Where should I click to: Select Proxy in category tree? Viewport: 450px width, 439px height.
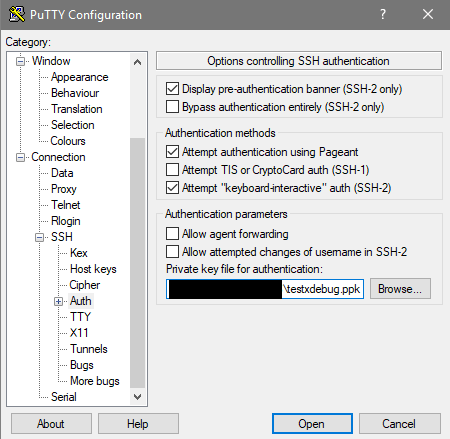coord(64,189)
